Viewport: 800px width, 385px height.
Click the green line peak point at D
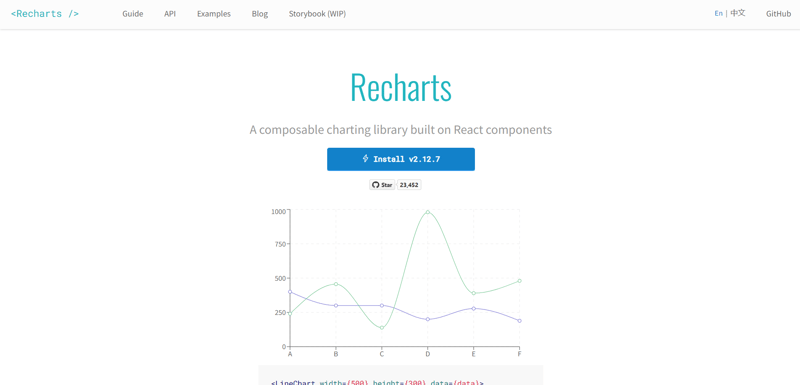(428, 212)
